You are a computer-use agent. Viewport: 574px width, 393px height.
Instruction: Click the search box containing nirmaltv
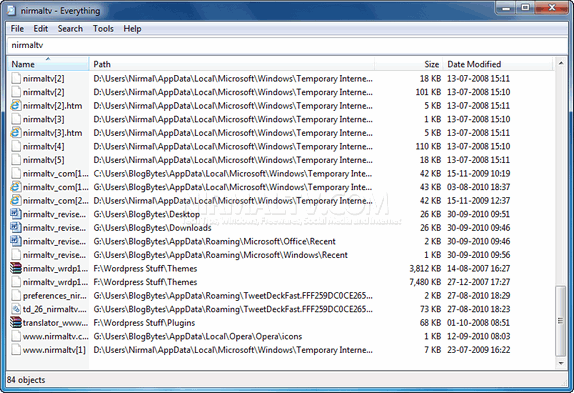click(x=287, y=45)
